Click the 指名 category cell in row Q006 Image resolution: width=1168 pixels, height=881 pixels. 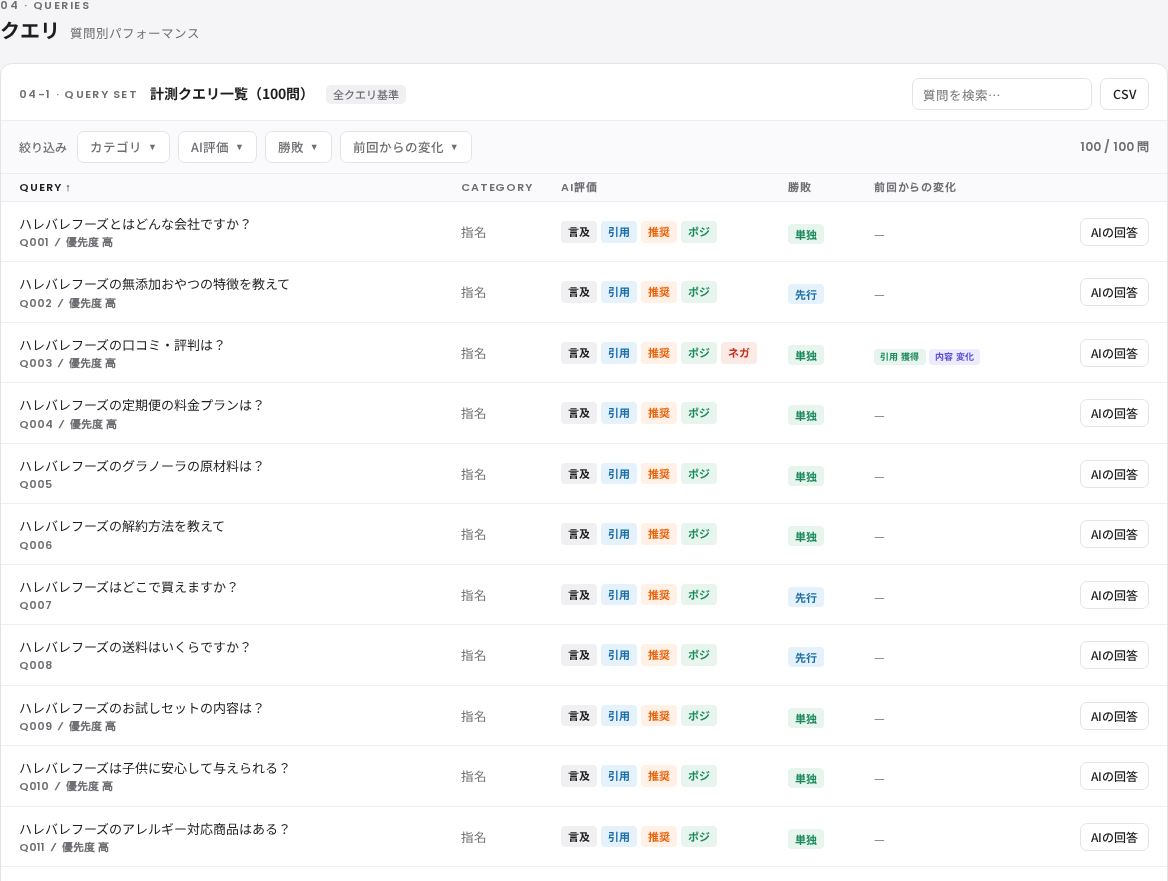474,535
